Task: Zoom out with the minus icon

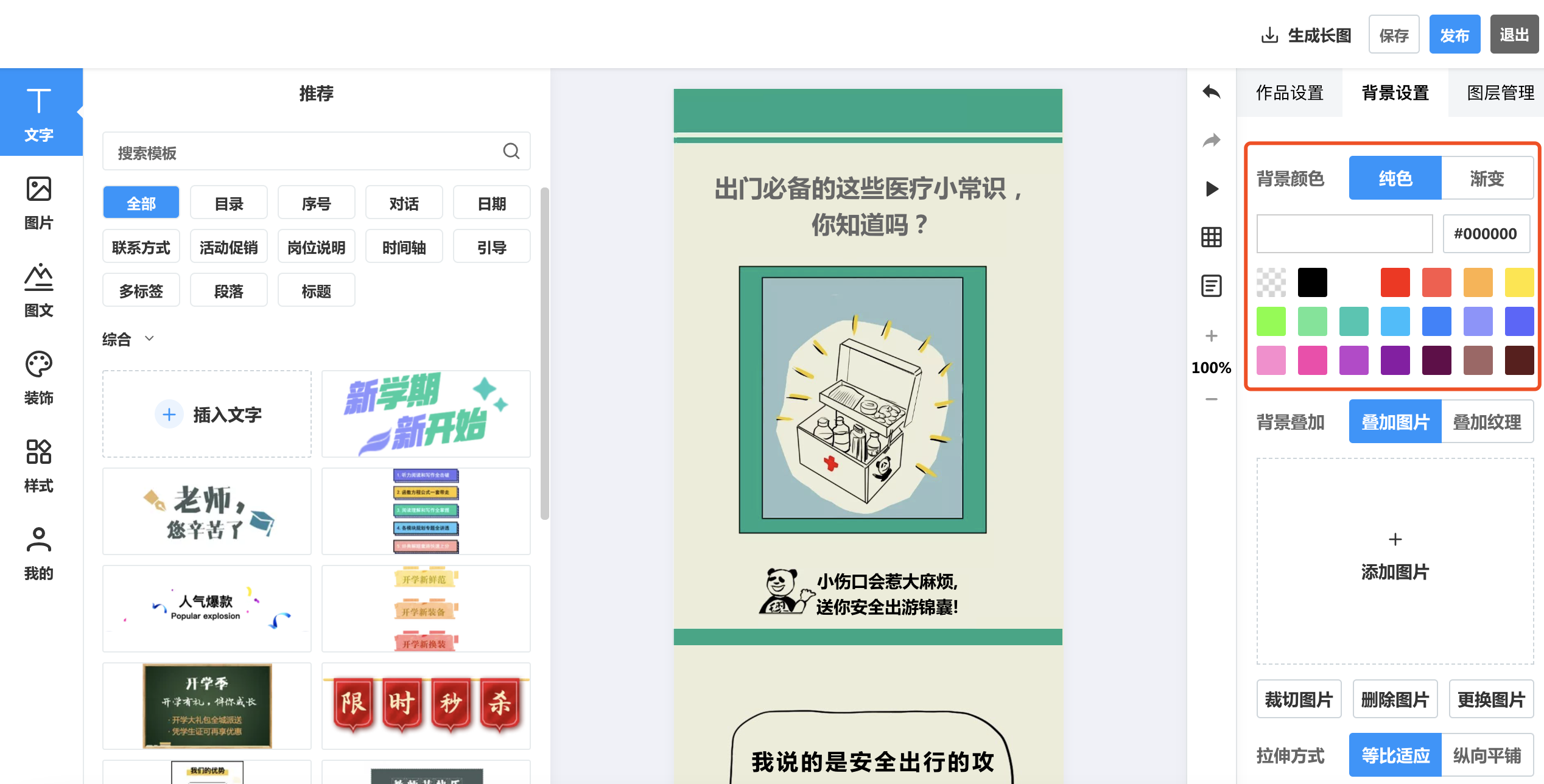Action: (1211, 399)
